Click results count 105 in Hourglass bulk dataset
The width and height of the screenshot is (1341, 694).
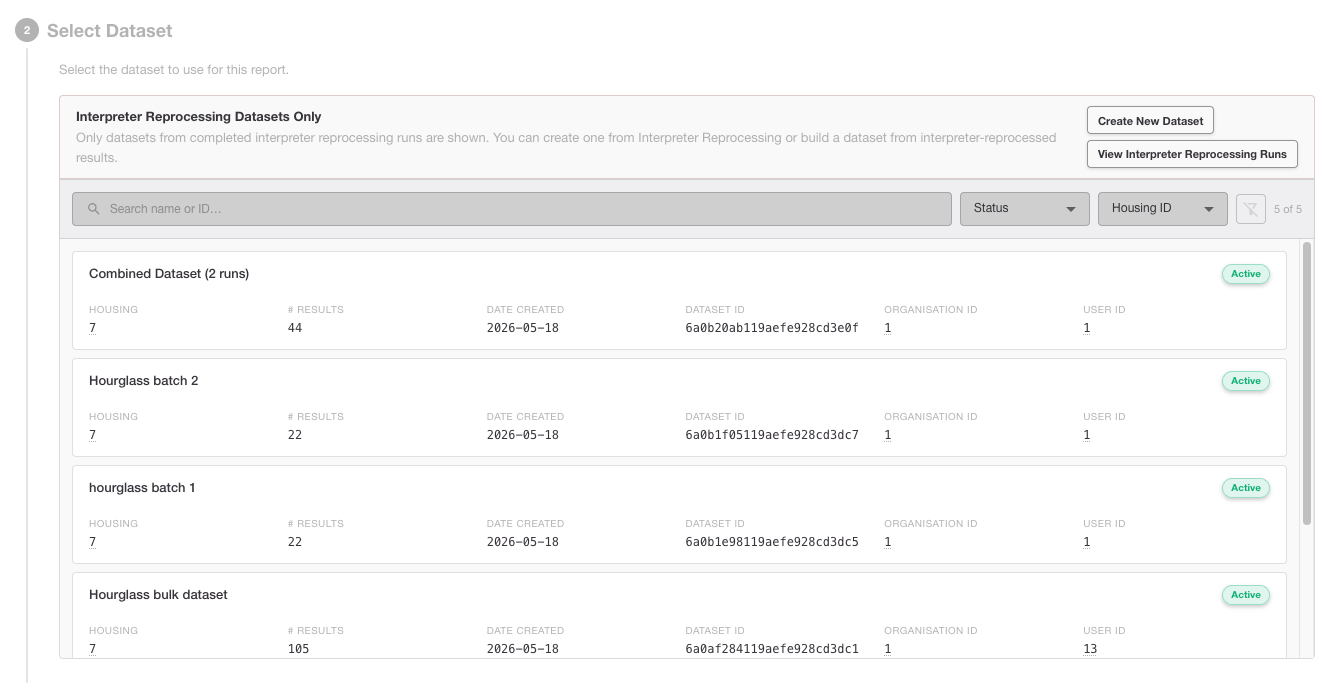pos(298,649)
